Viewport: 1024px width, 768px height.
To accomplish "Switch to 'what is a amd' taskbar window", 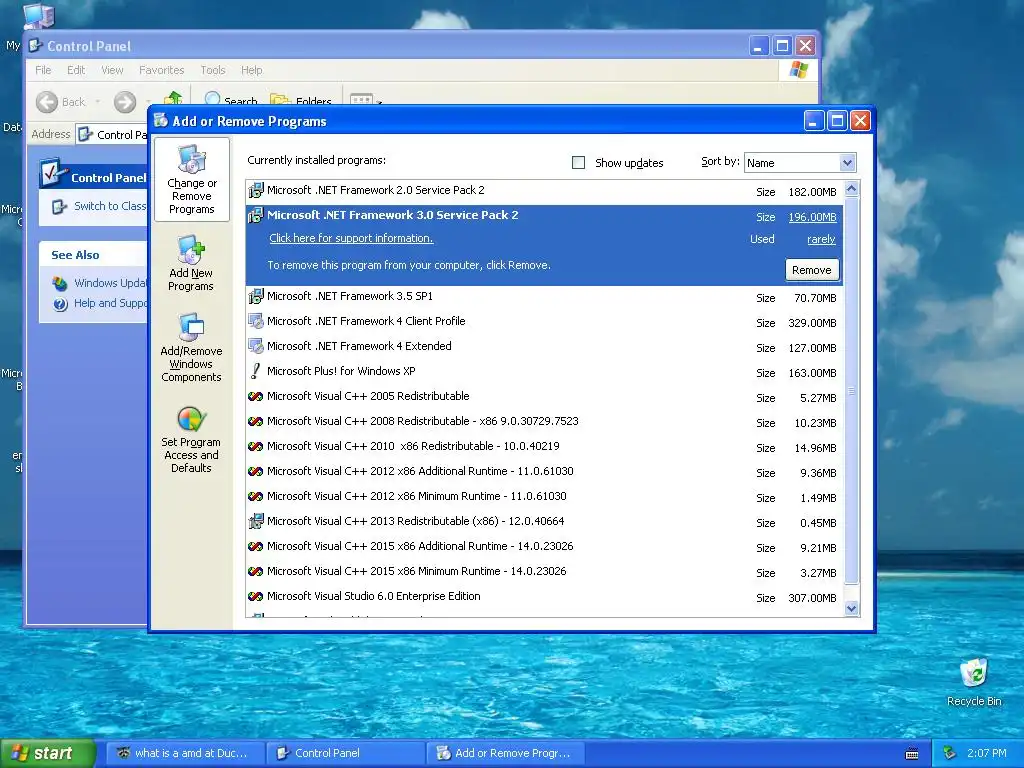I will (185, 753).
